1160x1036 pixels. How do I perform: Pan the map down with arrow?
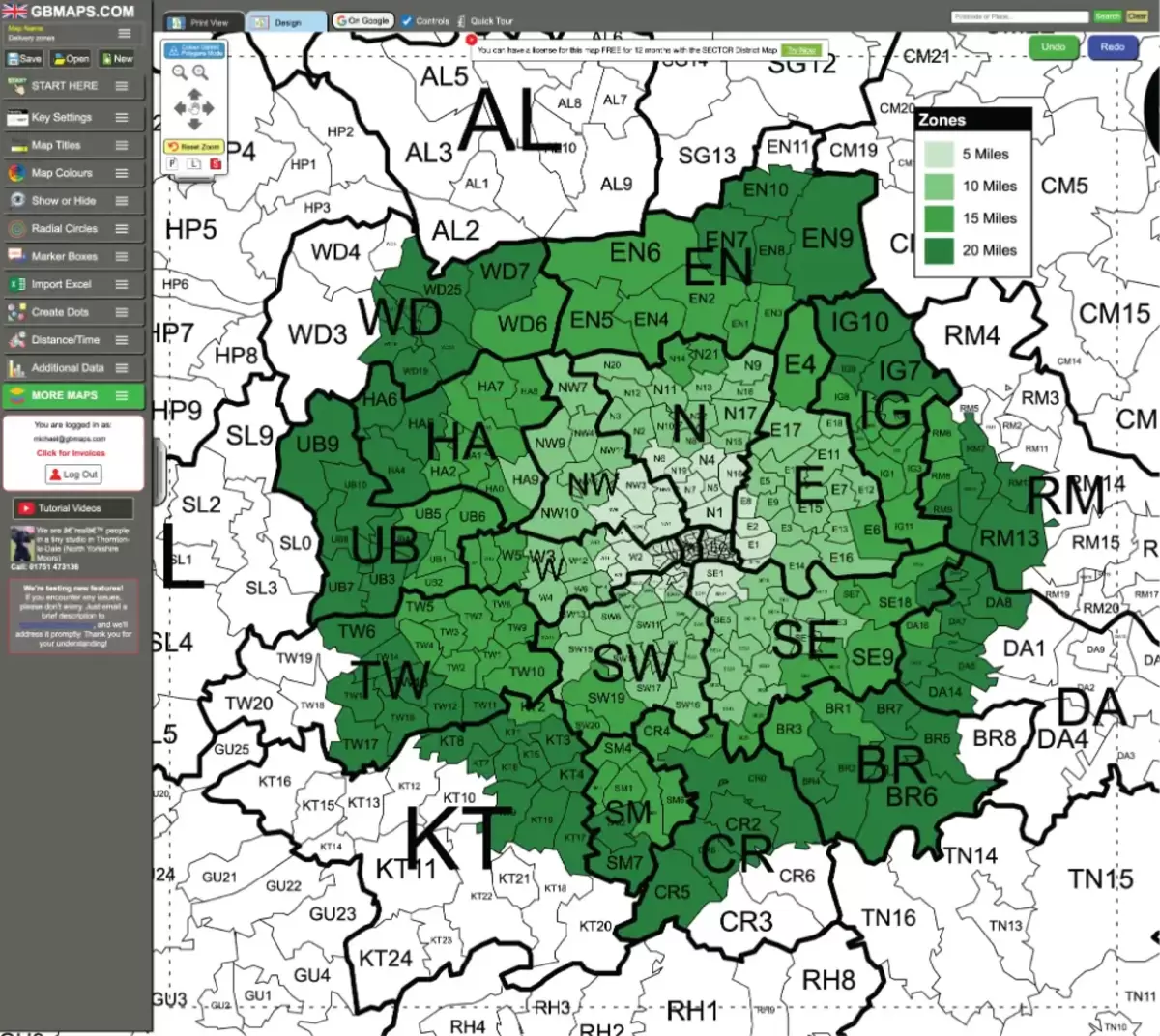194,124
